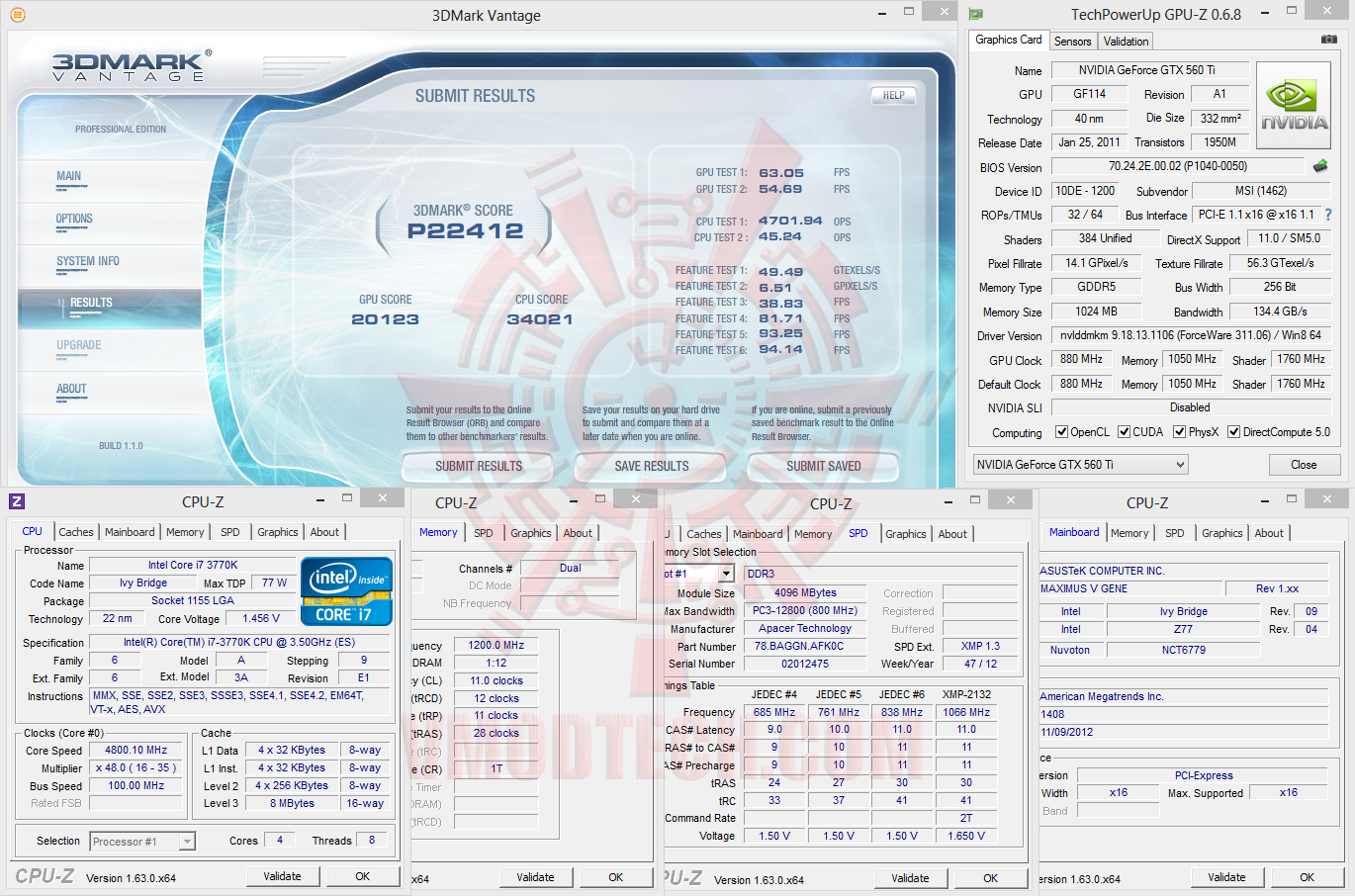Click the NVIDIA logo in GPU-Z
This screenshot has height=896, width=1355.
[1293, 106]
